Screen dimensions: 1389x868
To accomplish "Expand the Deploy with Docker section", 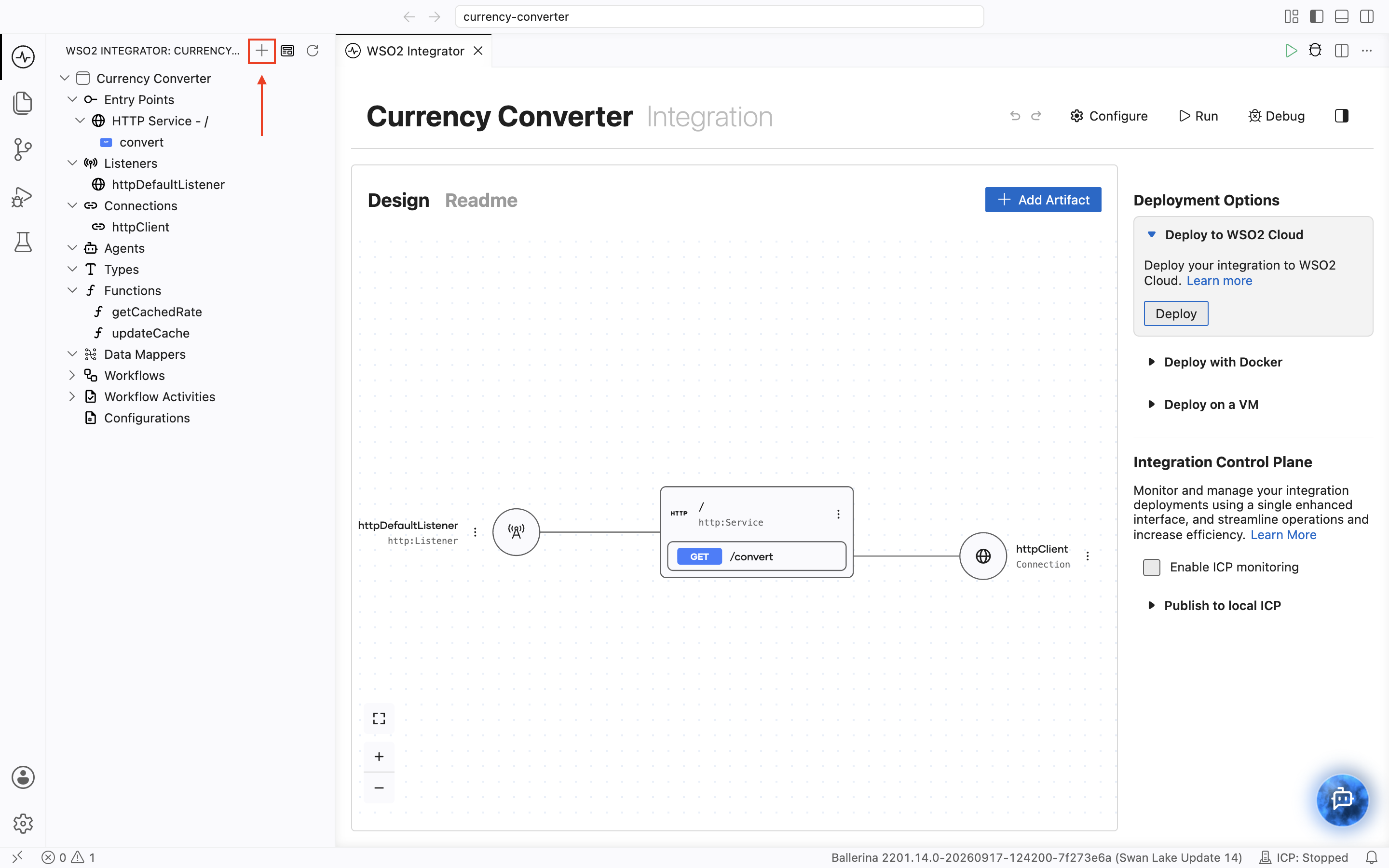I will (x=1223, y=362).
